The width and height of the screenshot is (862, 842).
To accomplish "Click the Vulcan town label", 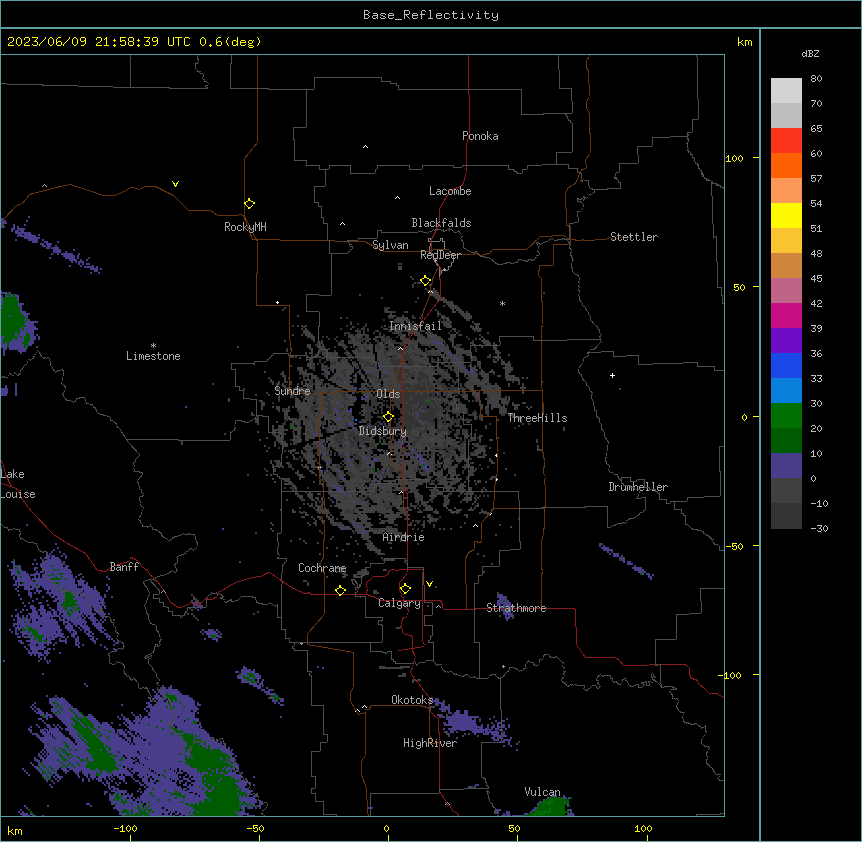I will [x=542, y=792].
